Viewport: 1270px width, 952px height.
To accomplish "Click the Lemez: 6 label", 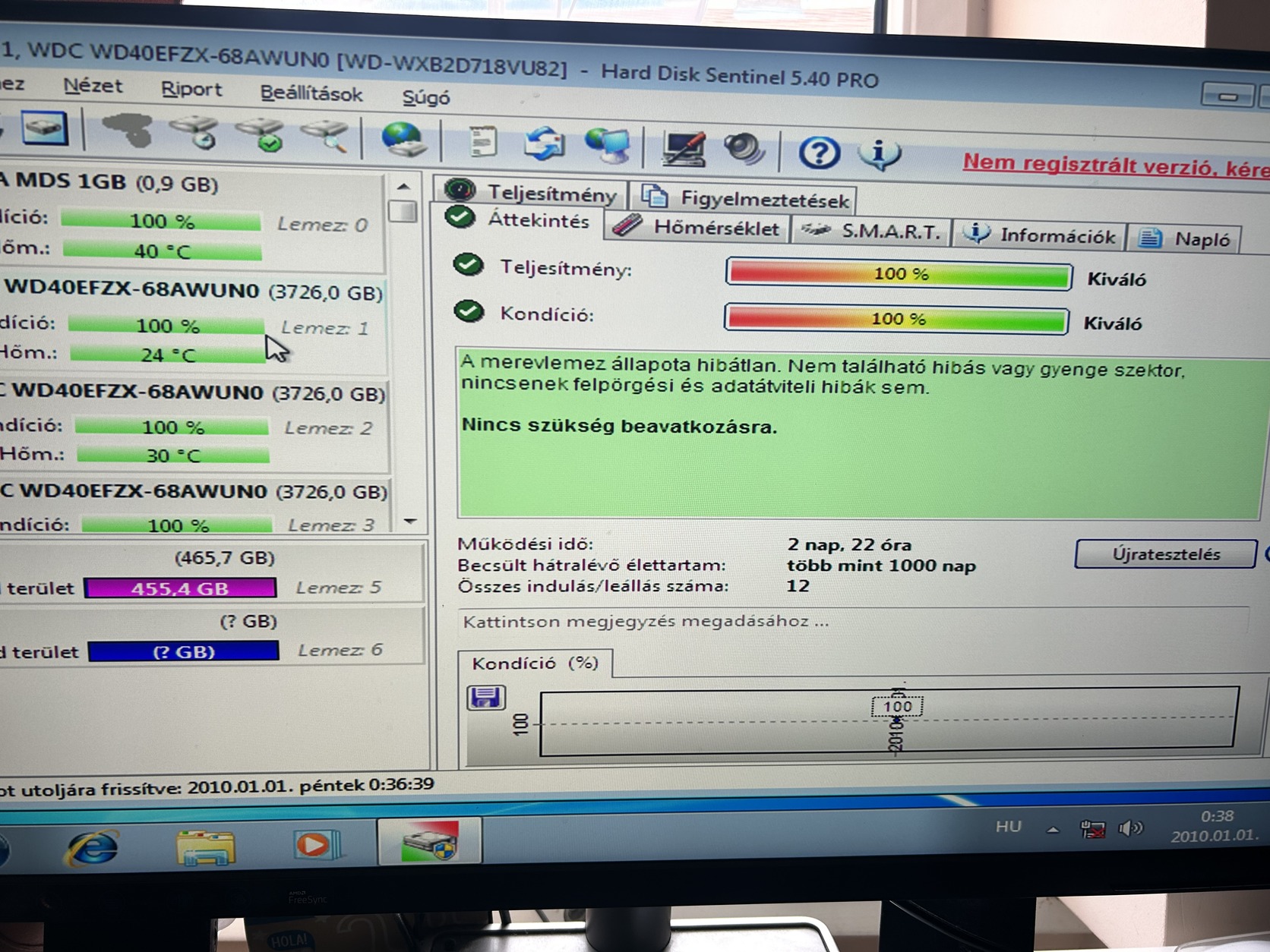I will click(x=340, y=651).
